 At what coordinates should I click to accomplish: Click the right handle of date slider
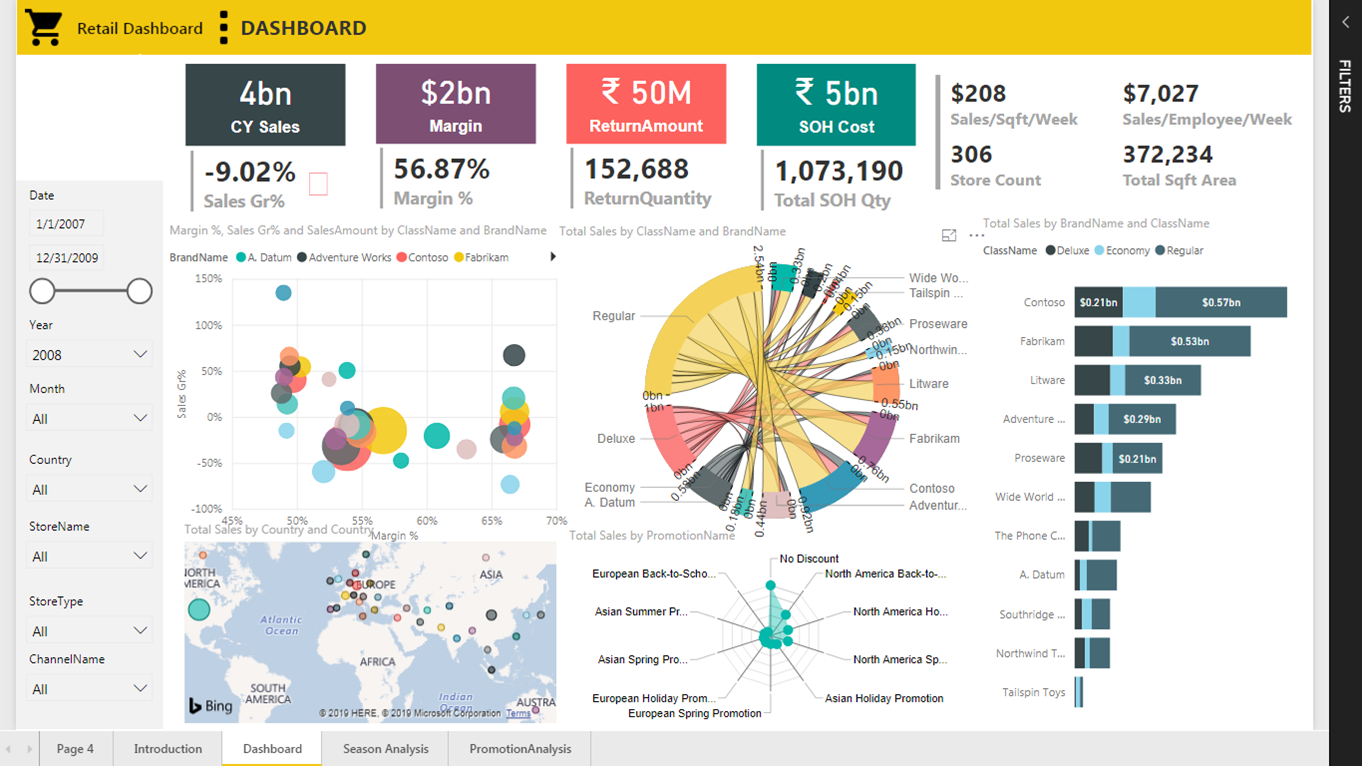(140, 291)
